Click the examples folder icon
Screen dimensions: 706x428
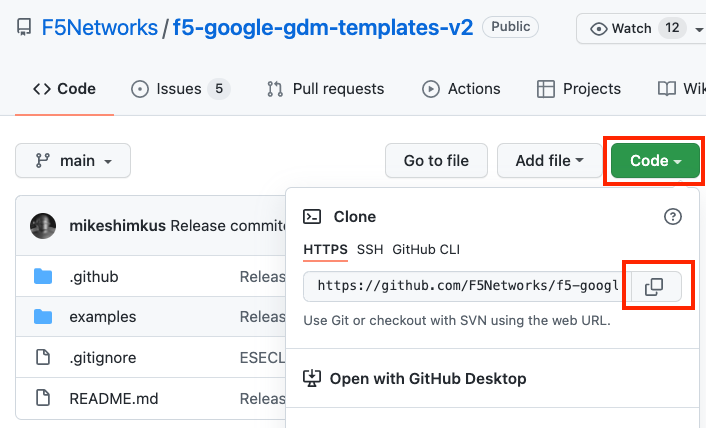click(43, 317)
